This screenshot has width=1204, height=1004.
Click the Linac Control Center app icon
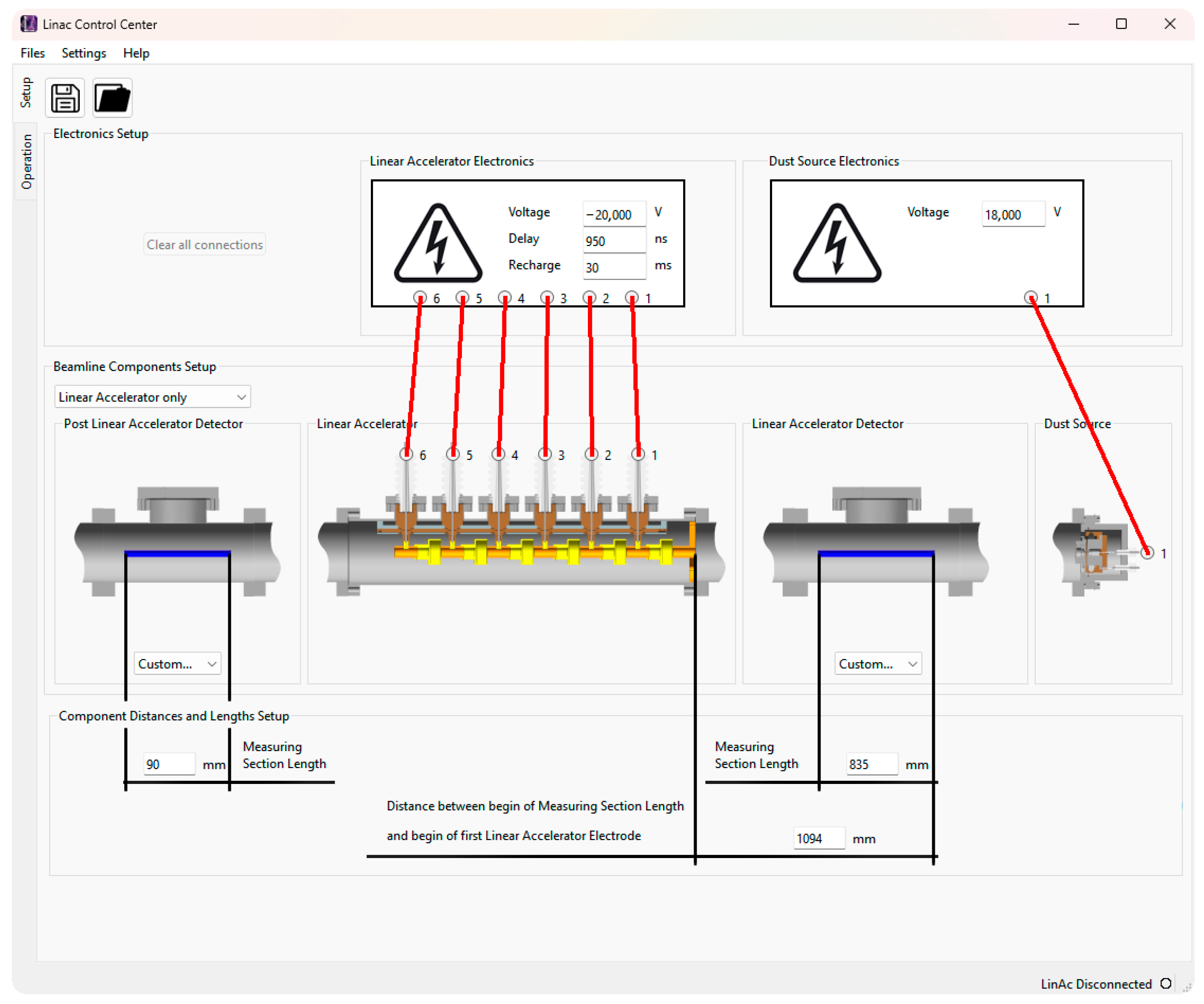click(x=29, y=24)
